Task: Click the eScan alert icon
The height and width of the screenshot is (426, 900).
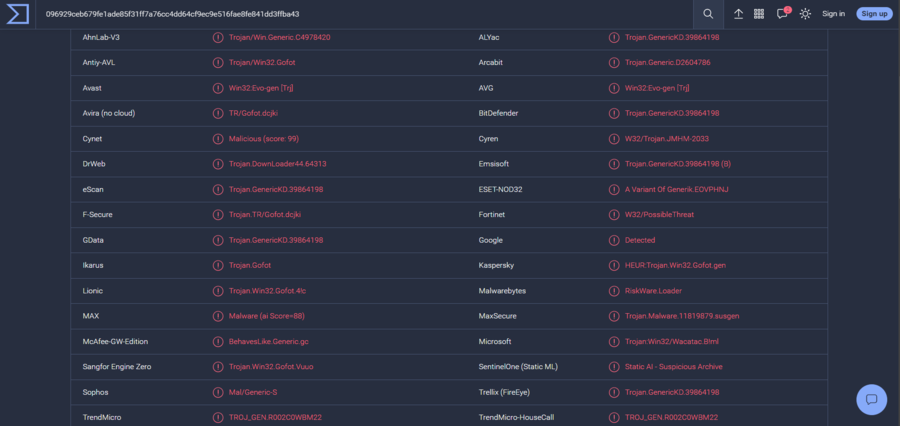Action: coord(218,189)
